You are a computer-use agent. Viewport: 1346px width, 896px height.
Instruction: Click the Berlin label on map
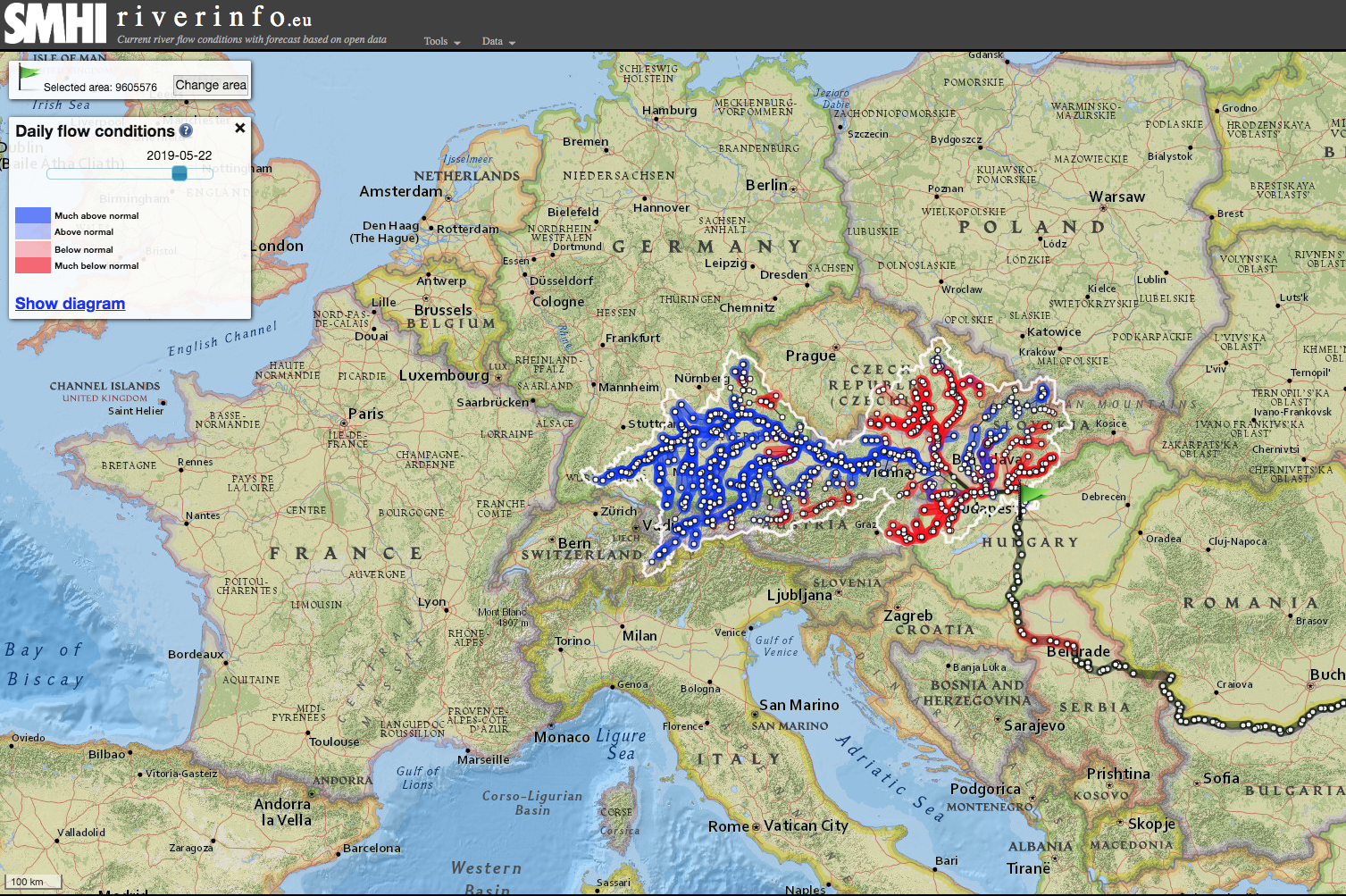[766, 185]
